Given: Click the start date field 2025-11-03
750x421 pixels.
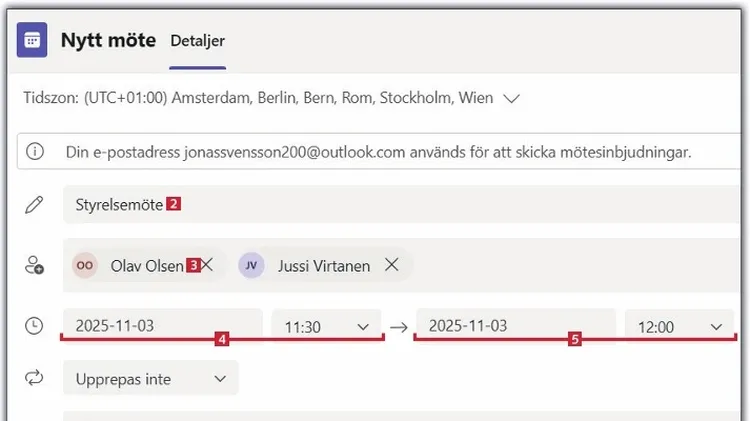Looking at the screenshot, I should pos(160,326).
